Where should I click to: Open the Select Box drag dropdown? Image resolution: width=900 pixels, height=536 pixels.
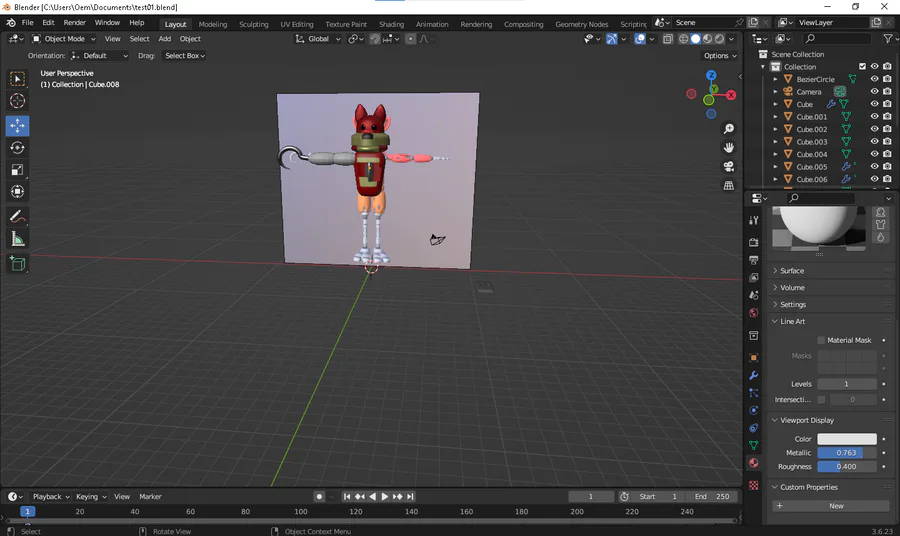tap(184, 56)
